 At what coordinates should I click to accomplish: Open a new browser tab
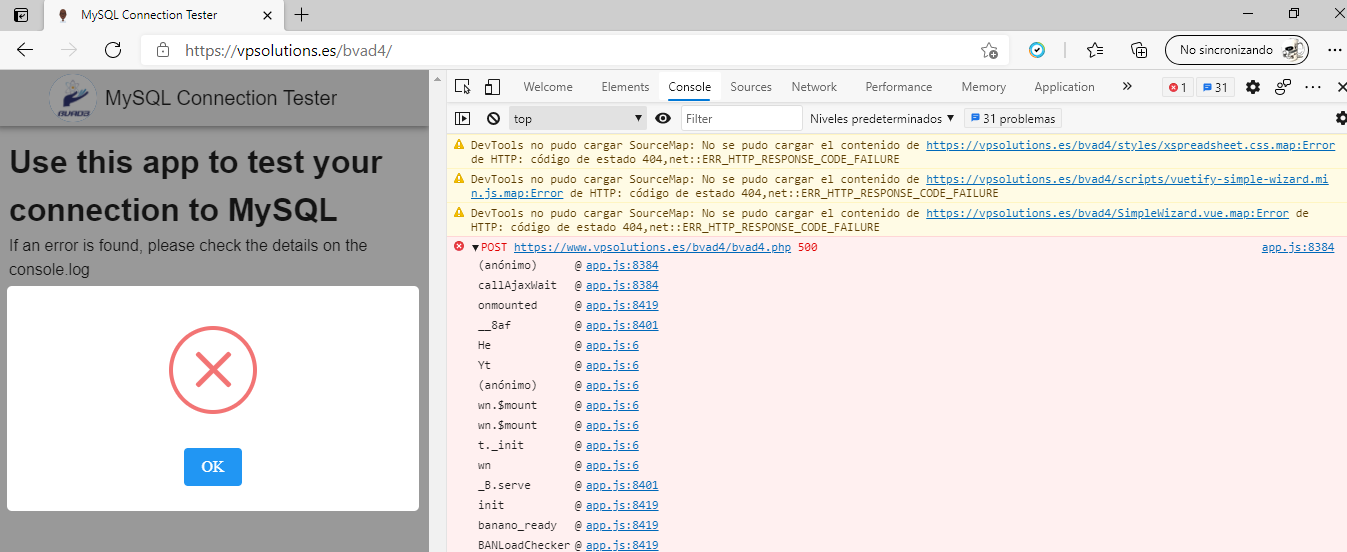[x=302, y=15]
